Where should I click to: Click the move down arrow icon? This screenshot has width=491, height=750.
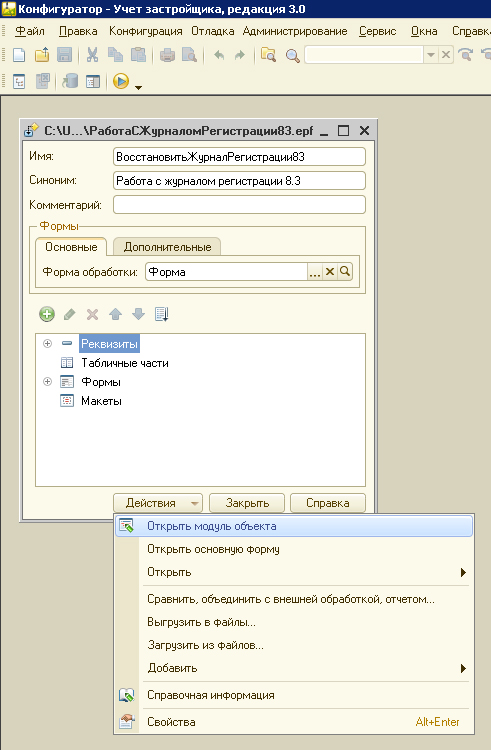tap(139, 314)
